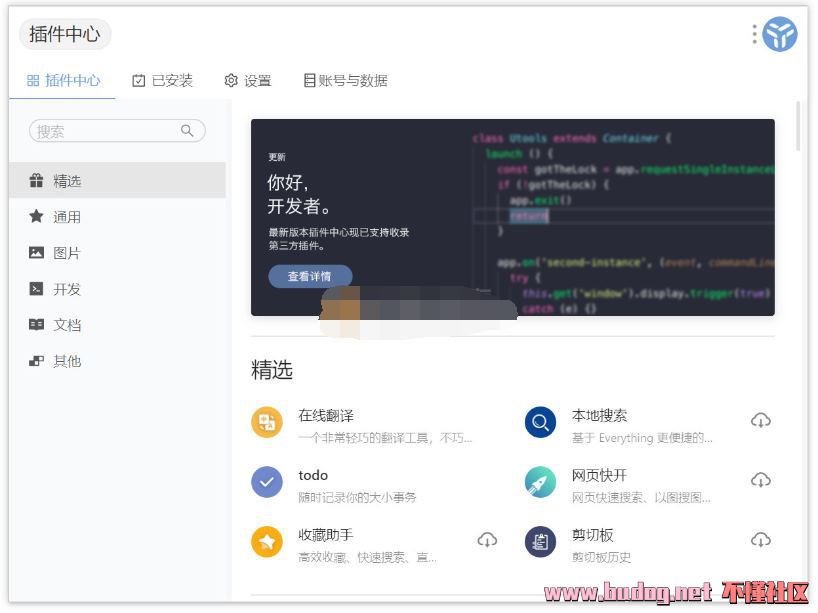
Task: Open the 本地搜索 plugin icon
Action: coord(540,422)
